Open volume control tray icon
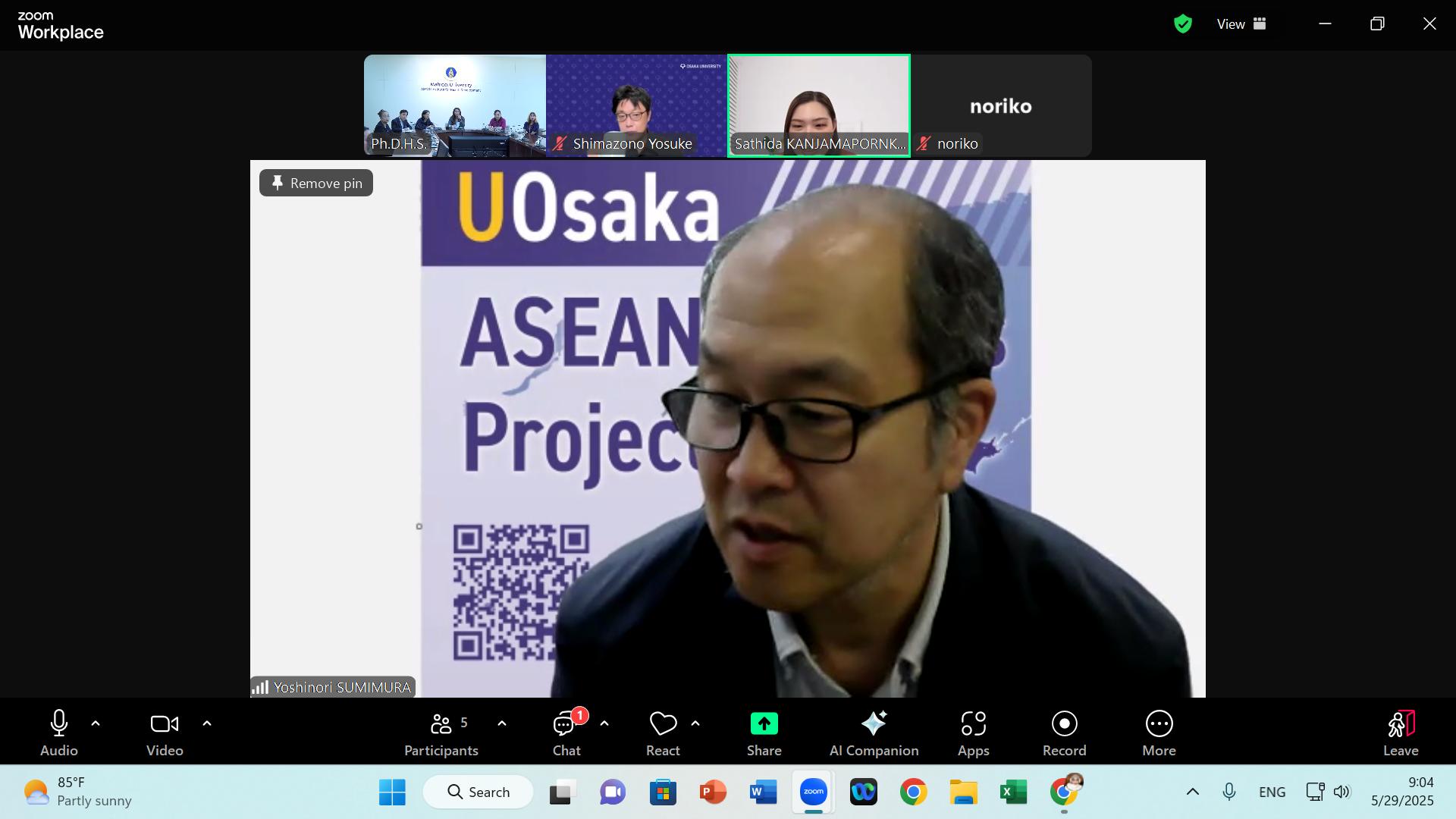 [1341, 792]
